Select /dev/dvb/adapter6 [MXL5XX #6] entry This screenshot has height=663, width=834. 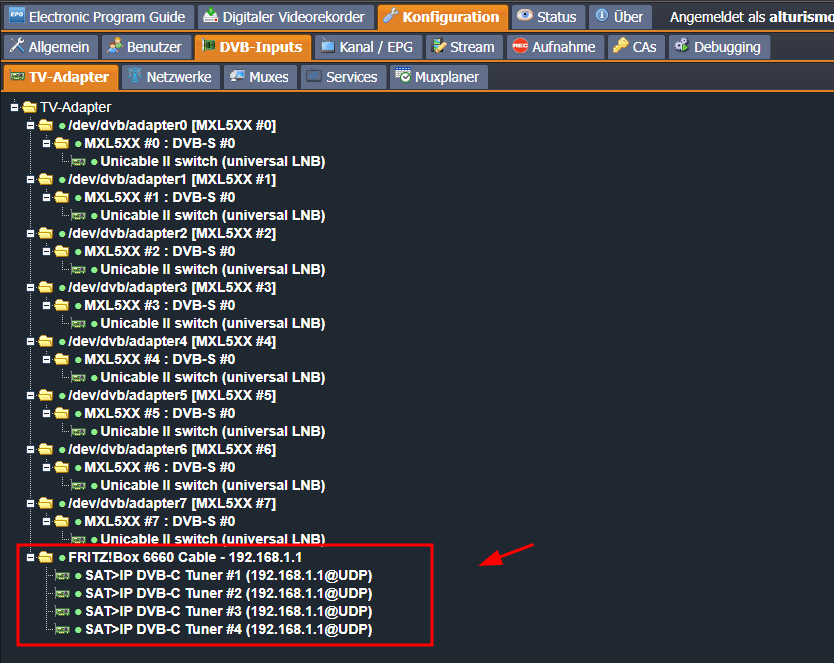point(172,450)
